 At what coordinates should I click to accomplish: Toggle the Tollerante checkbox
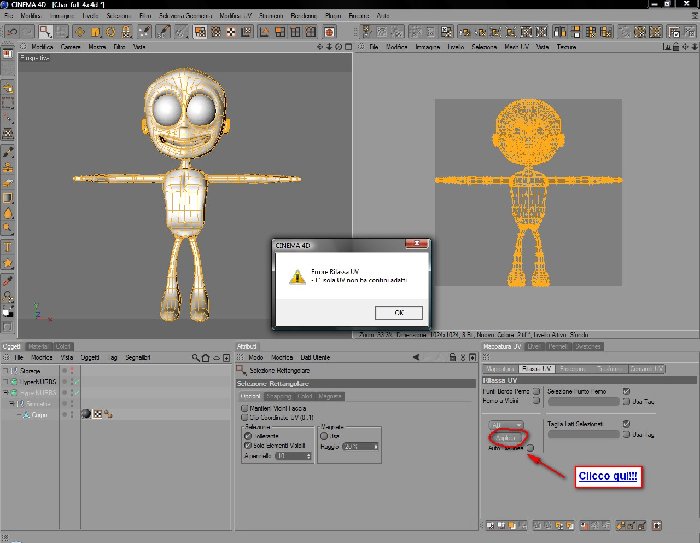pos(248,436)
